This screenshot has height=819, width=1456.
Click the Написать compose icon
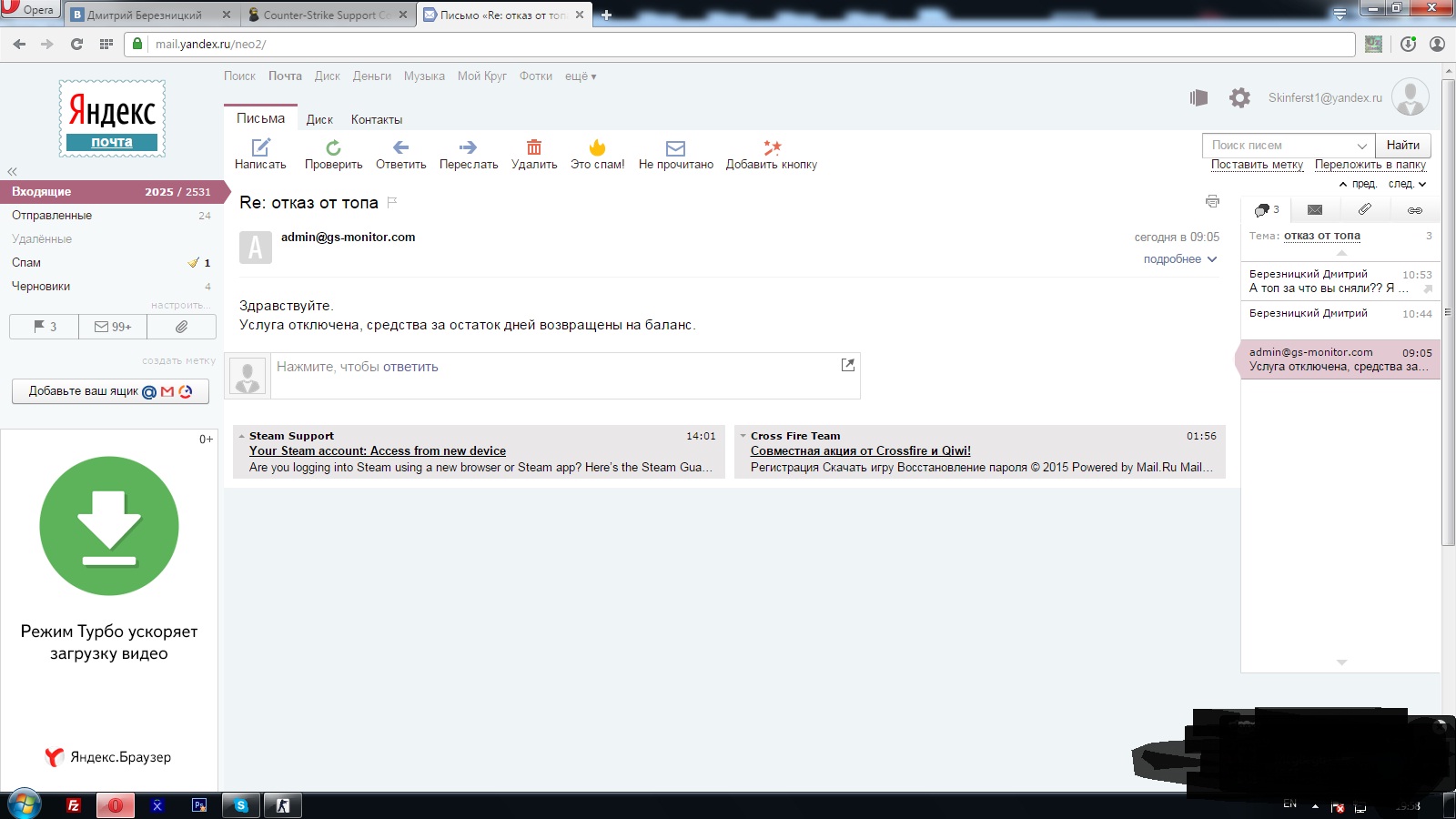pyautogui.click(x=261, y=147)
